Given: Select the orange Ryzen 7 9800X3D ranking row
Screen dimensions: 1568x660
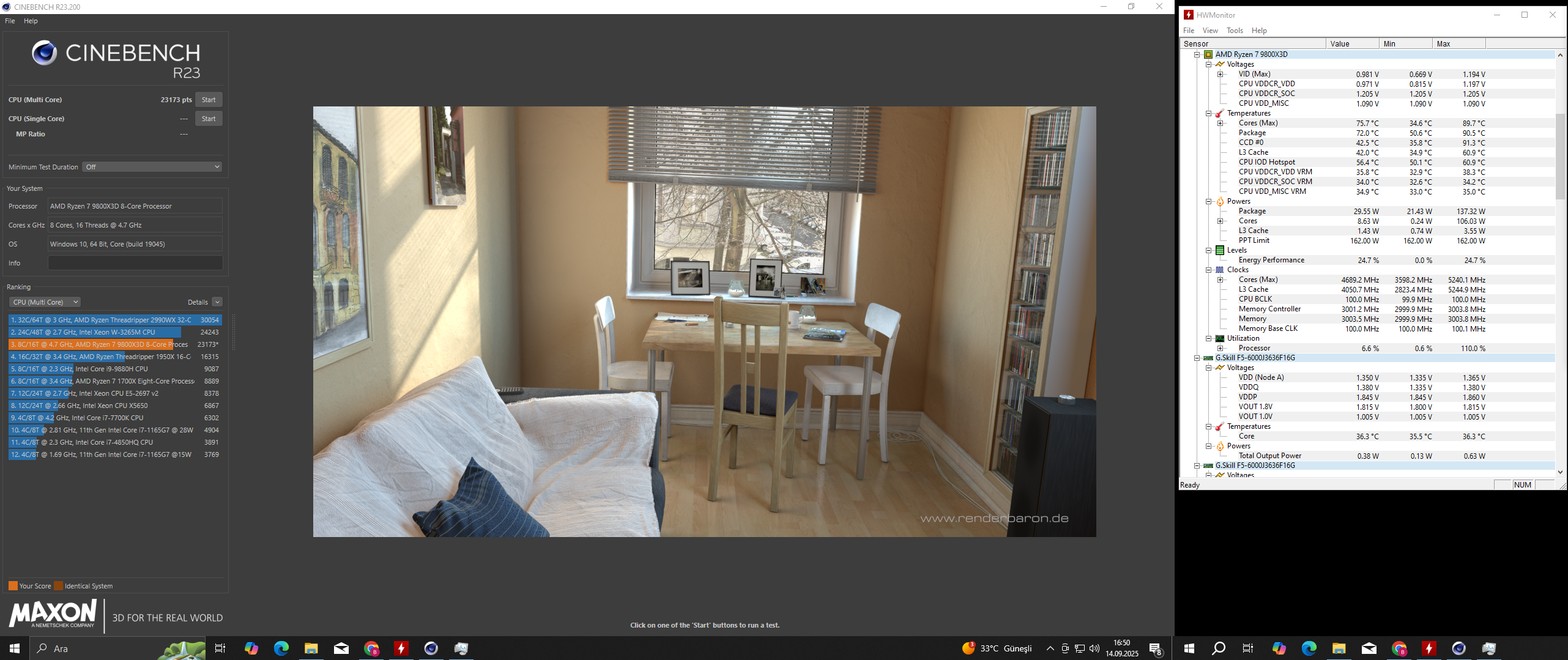Looking at the screenshot, I should (115, 344).
